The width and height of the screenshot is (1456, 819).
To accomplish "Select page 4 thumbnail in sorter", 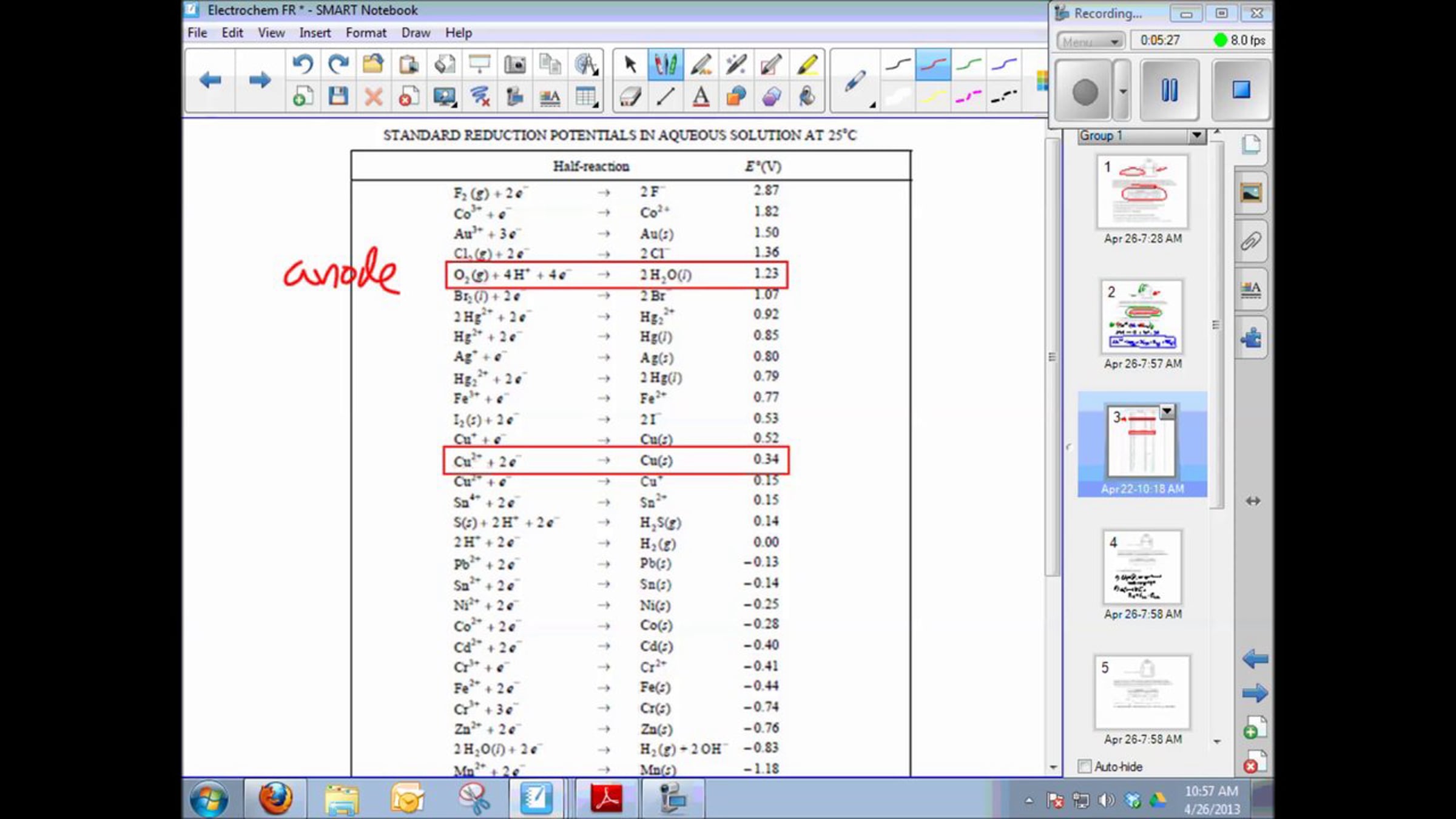I will point(1142,567).
